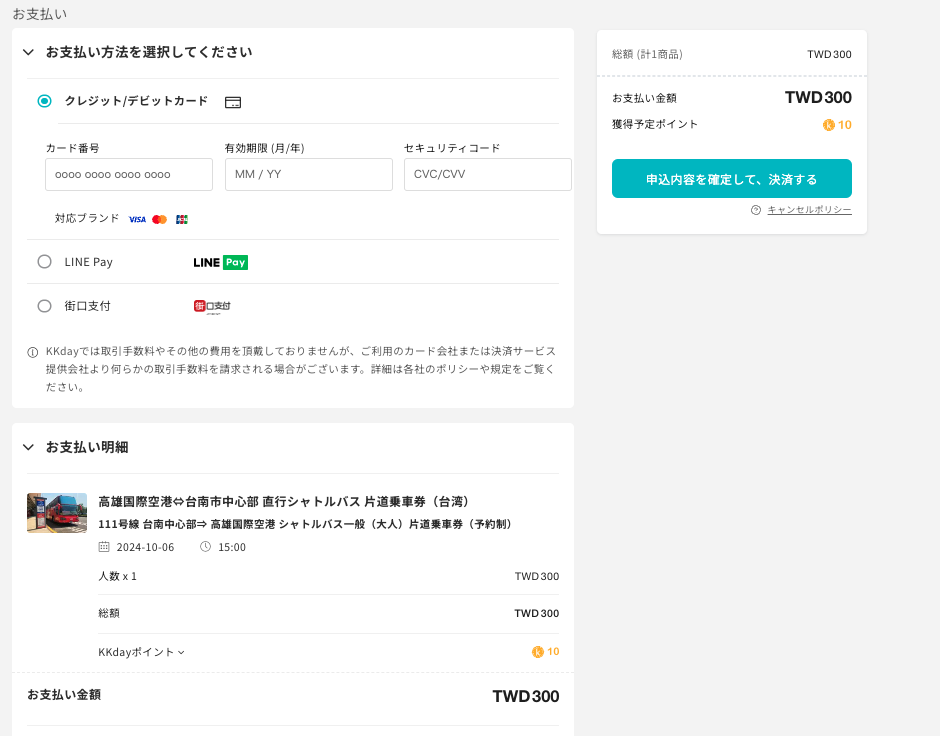This screenshot has width=940, height=736.
Task: Click the Visa brand icon
Action: click(137, 219)
